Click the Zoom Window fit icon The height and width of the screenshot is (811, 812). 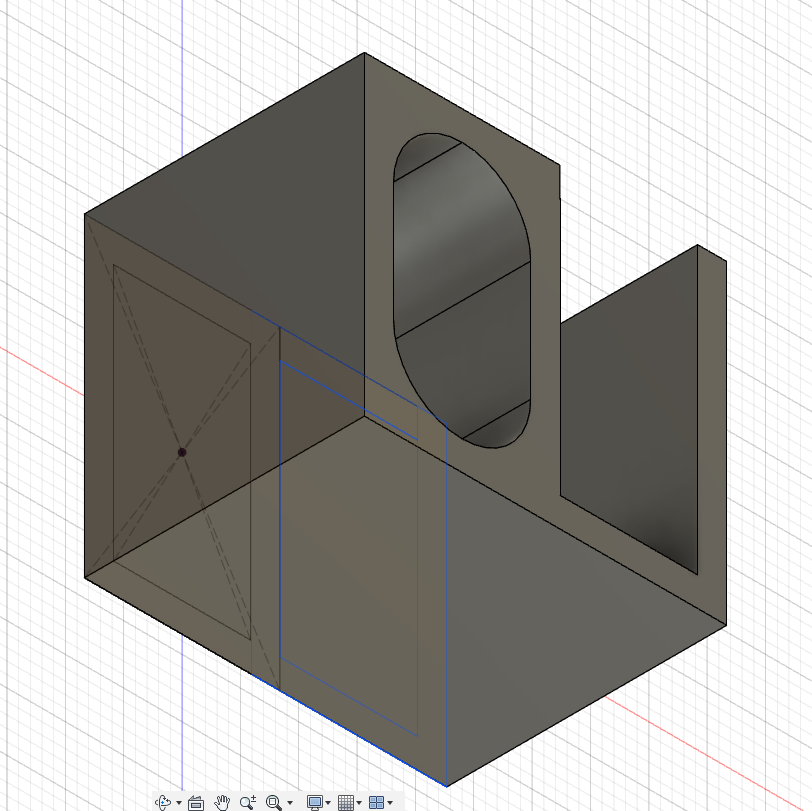pyautogui.click(x=274, y=802)
